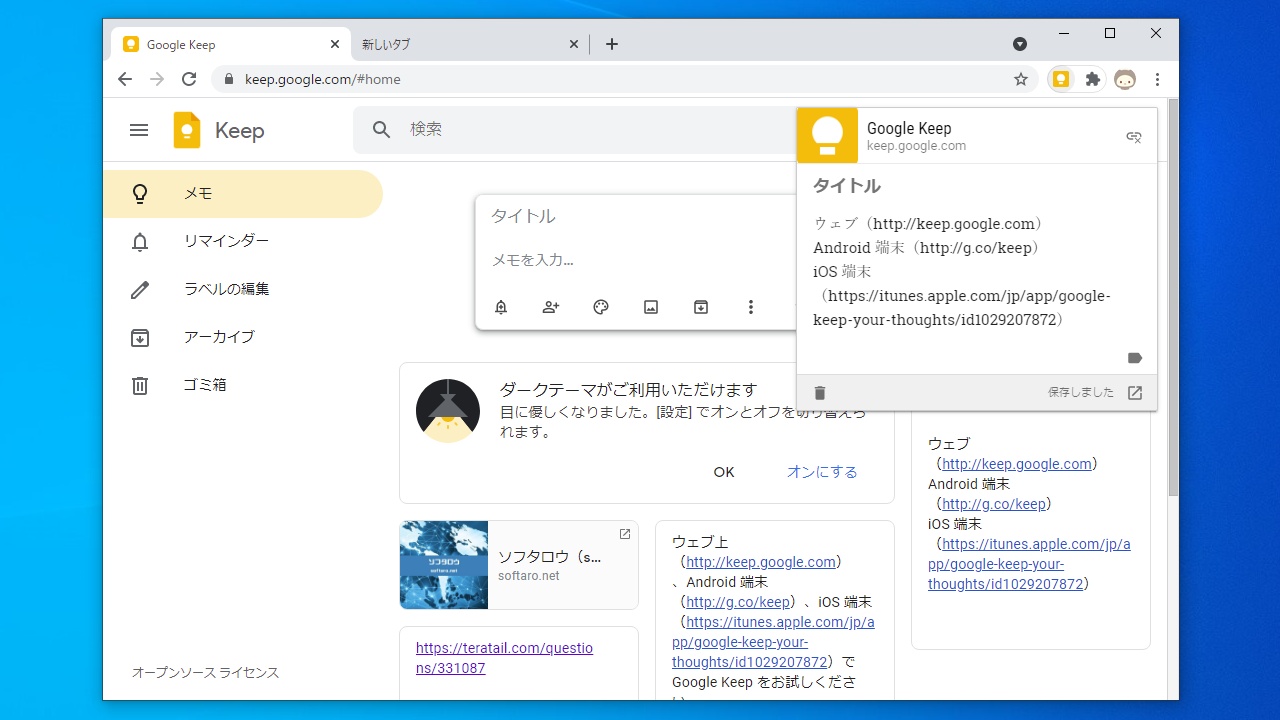Open itunes.apple.com link in middle note
Screen dimensions: 1280x720
(x=773, y=642)
